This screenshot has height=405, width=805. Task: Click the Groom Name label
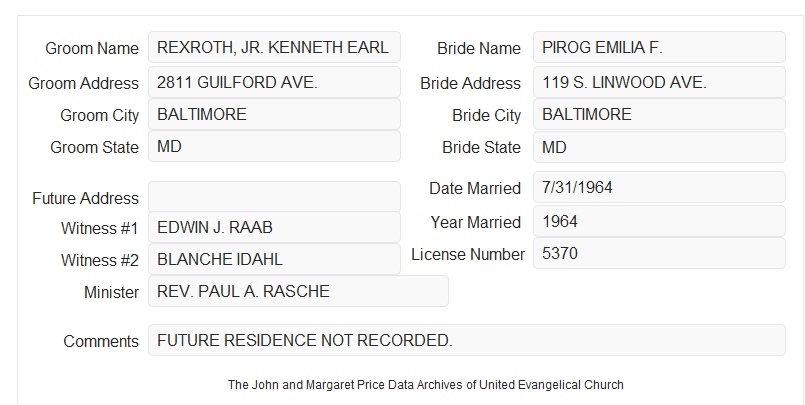click(x=92, y=48)
